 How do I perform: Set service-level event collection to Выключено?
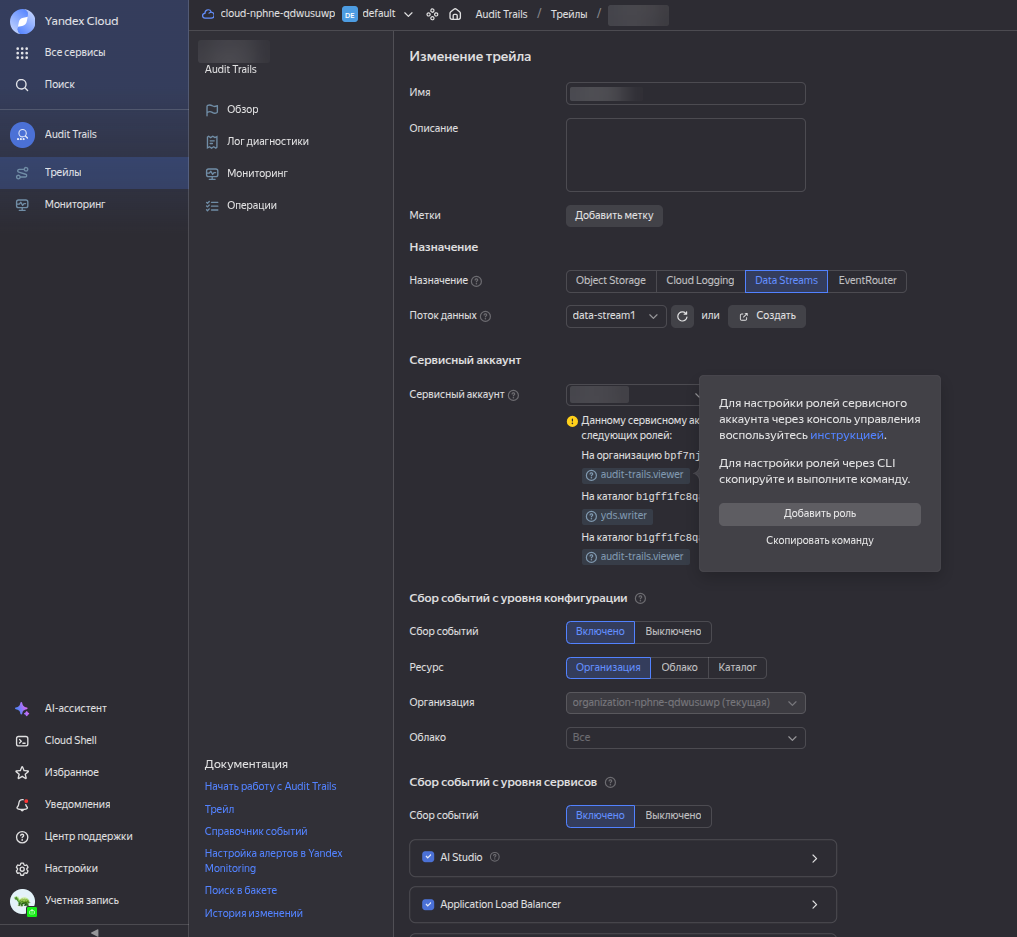coord(673,816)
